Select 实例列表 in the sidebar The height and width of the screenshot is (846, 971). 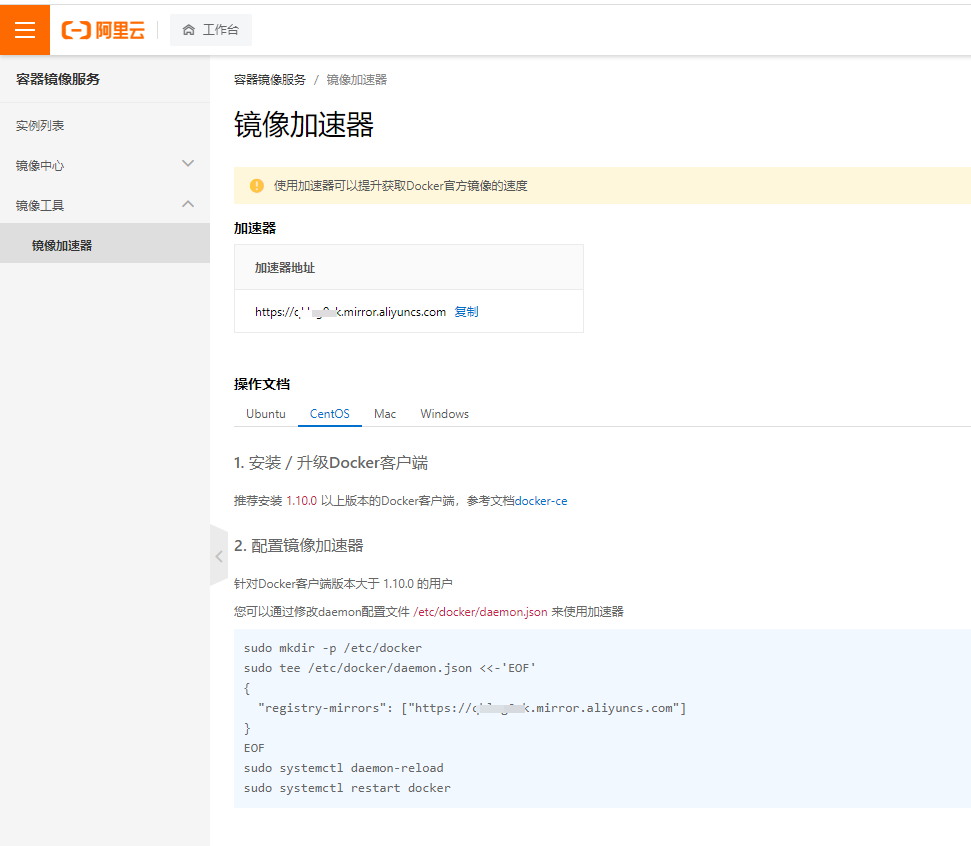click(40, 126)
